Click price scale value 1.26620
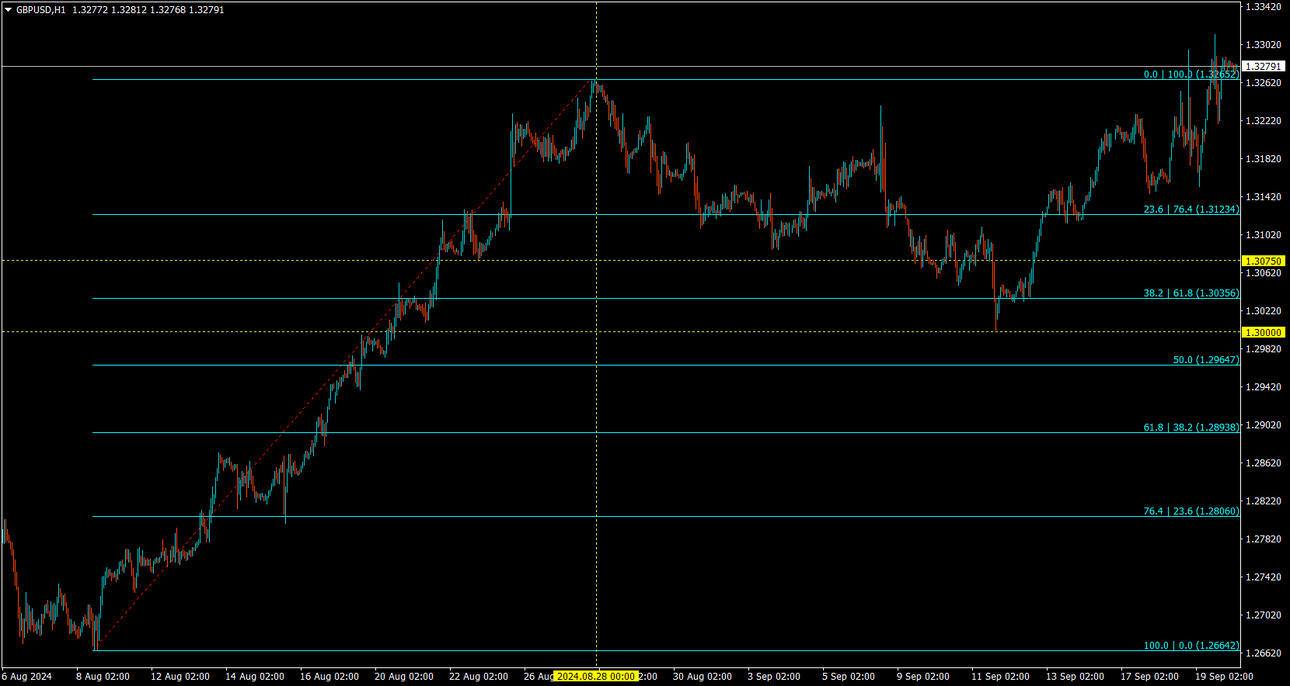 coord(1264,653)
